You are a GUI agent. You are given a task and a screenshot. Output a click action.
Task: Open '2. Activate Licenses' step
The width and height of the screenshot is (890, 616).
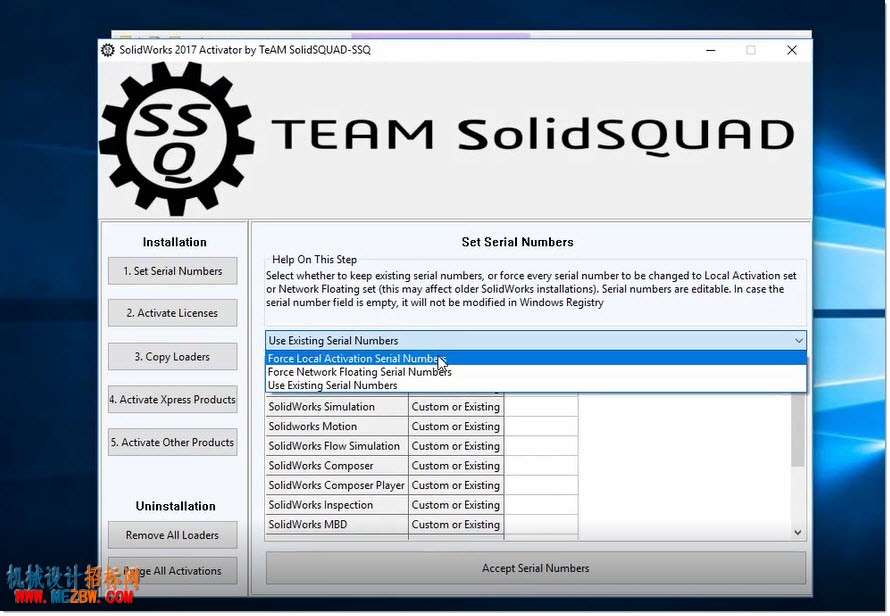pyautogui.click(x=173, y=313)
